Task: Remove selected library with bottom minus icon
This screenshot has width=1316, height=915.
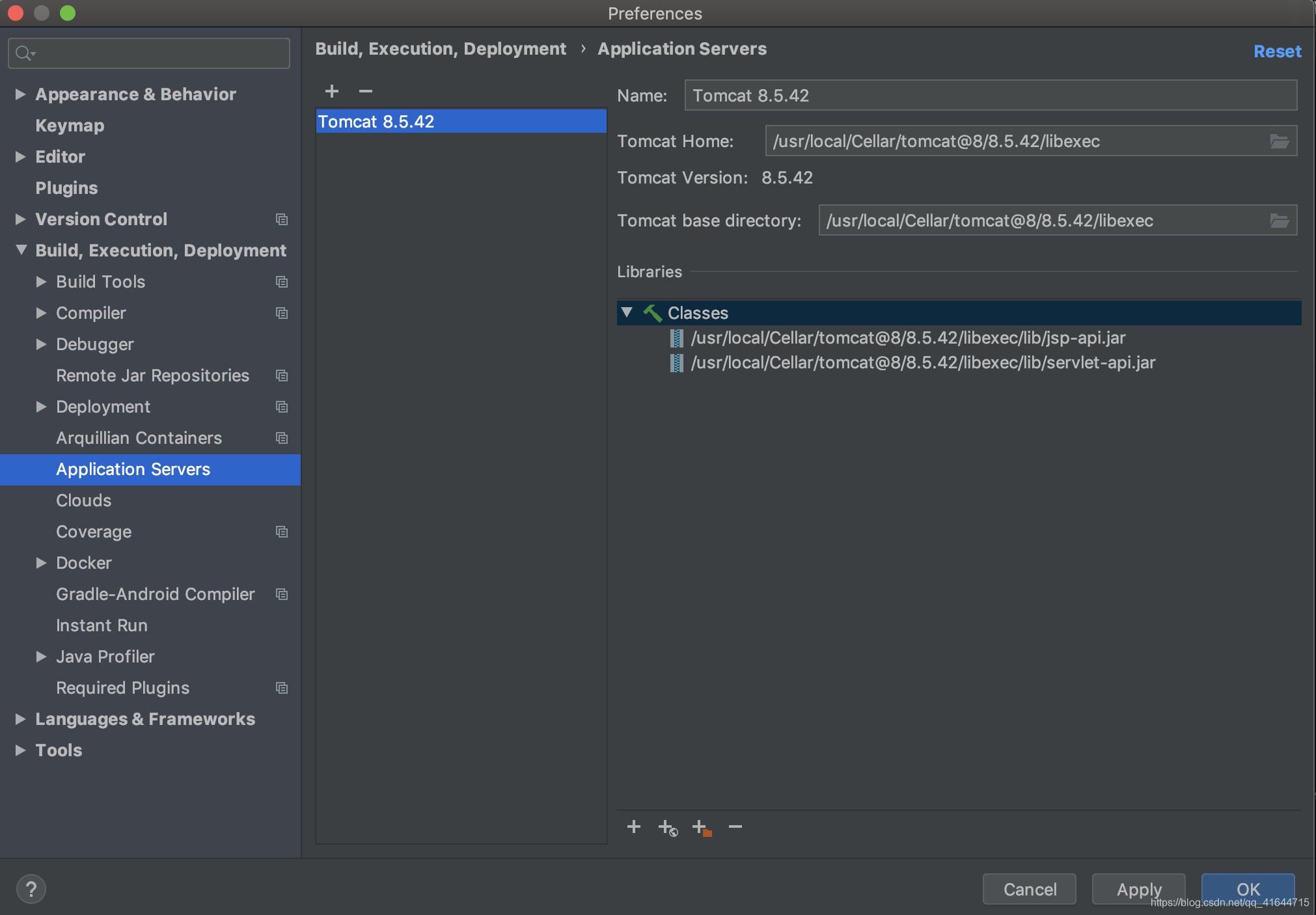Action: click(x=735, y=826)
